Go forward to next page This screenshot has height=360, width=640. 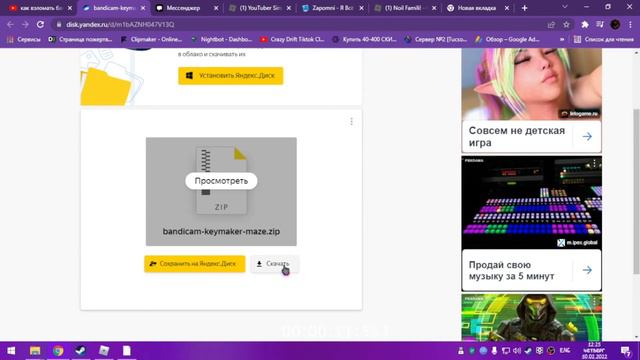tap(25, 24)
